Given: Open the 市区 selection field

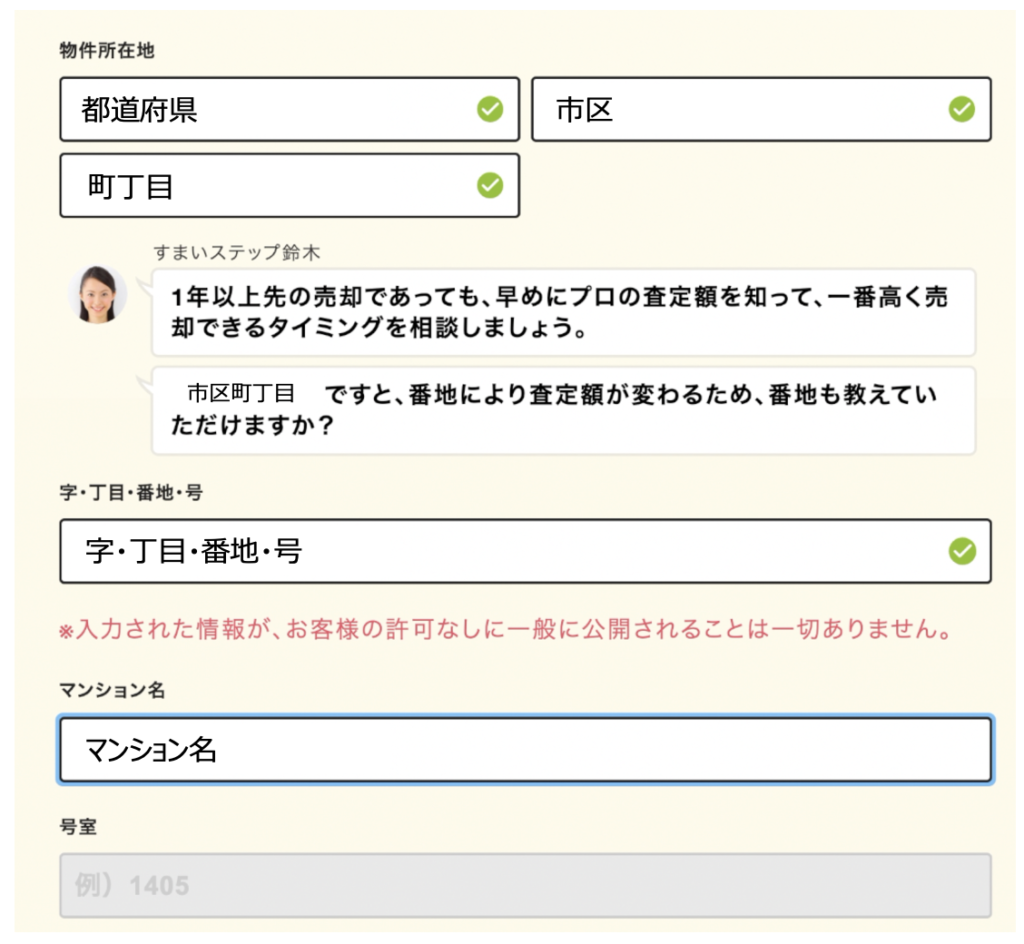Looking at the screenshot, I should [x=720, y=110].
